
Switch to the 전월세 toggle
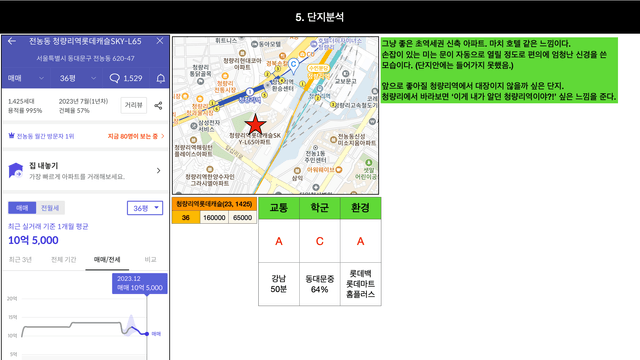pyautogui.click(x=50, y=208)
